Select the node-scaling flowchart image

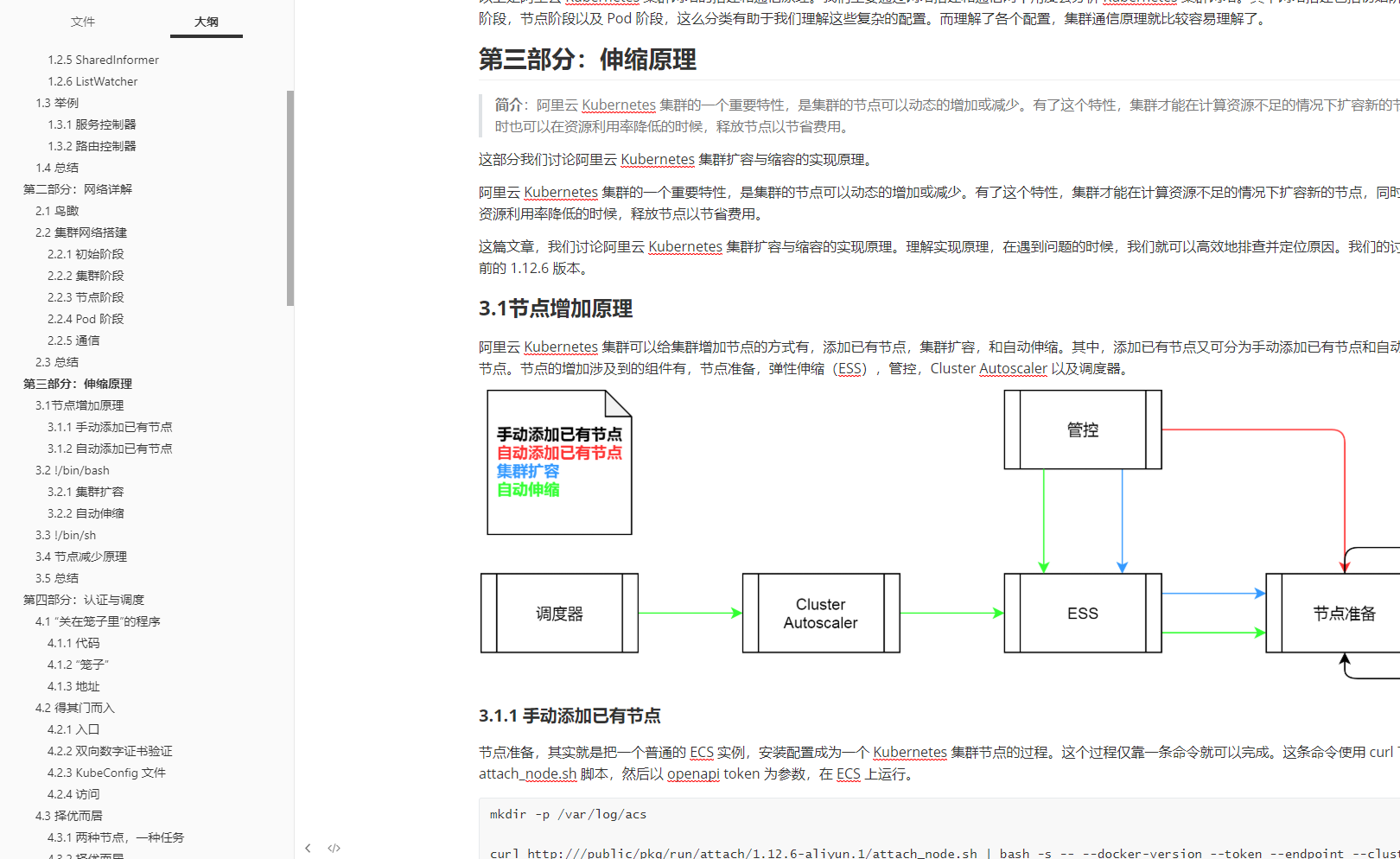coord(939,534)
